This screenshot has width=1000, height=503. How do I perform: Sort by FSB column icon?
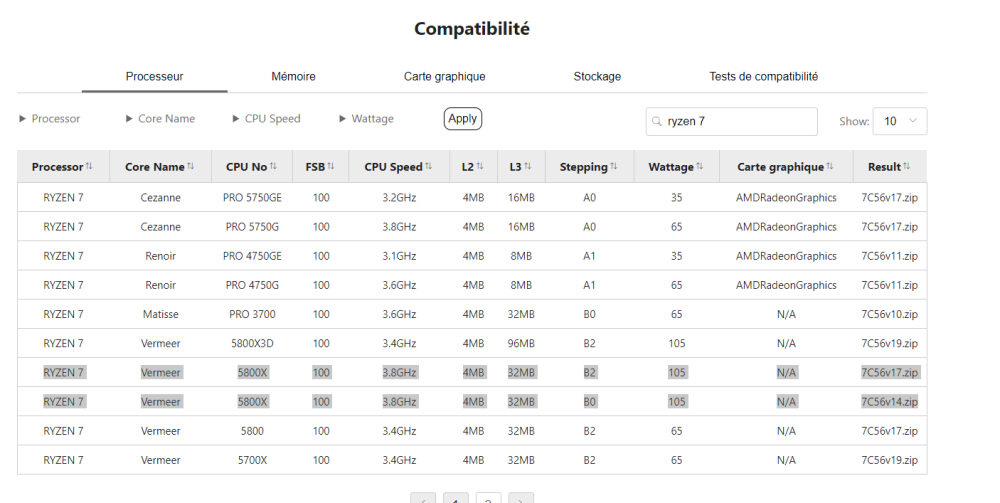331,167
